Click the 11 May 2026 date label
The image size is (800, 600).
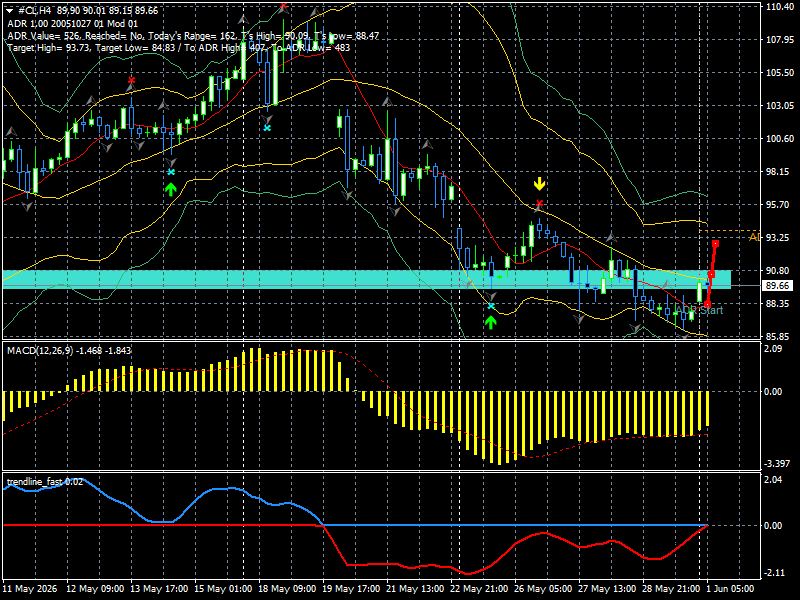[x=30, y=588]
